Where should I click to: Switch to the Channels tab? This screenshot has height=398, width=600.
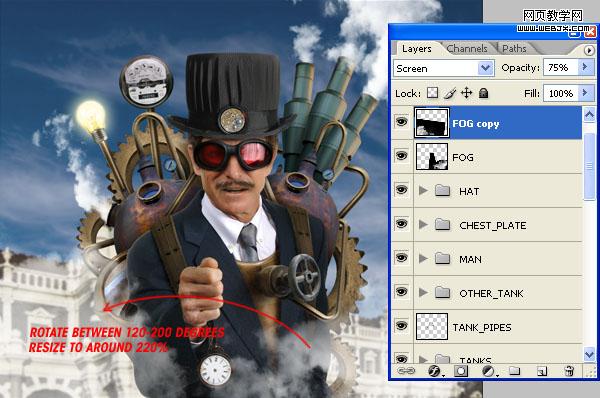tap(467, 49)
